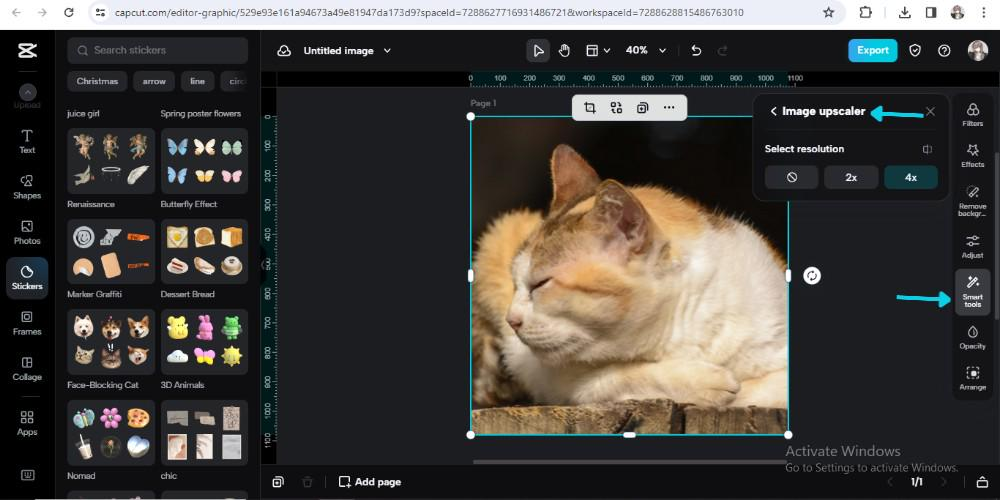Screen dimensions: 1000x500
Task: Click the delete page trash icon
Action: coord(307,482)
